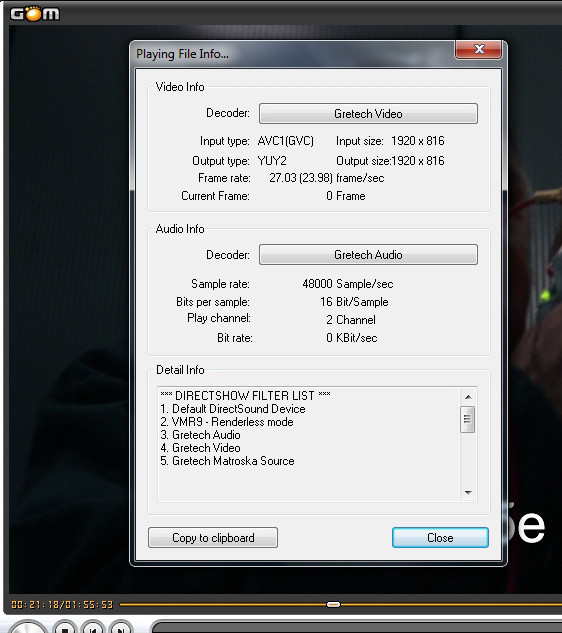Click the seek bar position handle
Image resolution: width=562 pixels, height=633 pixels.
click(x=333, y=604)
